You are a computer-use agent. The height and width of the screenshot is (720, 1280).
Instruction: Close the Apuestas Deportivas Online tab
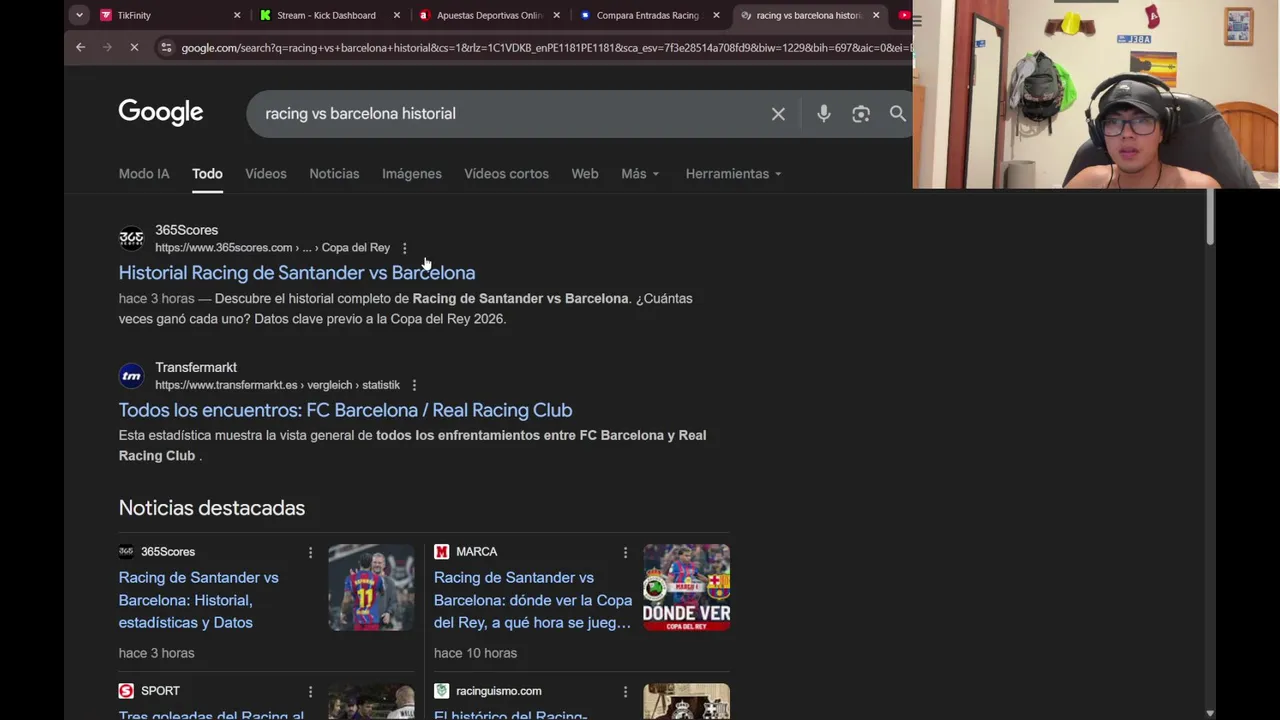point(556,15)
